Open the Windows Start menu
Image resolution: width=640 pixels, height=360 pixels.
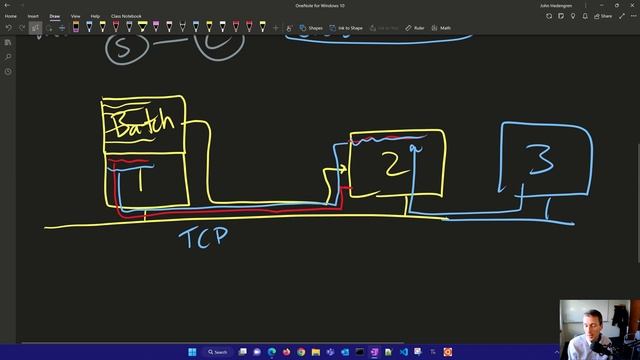[x=192, y=352]
